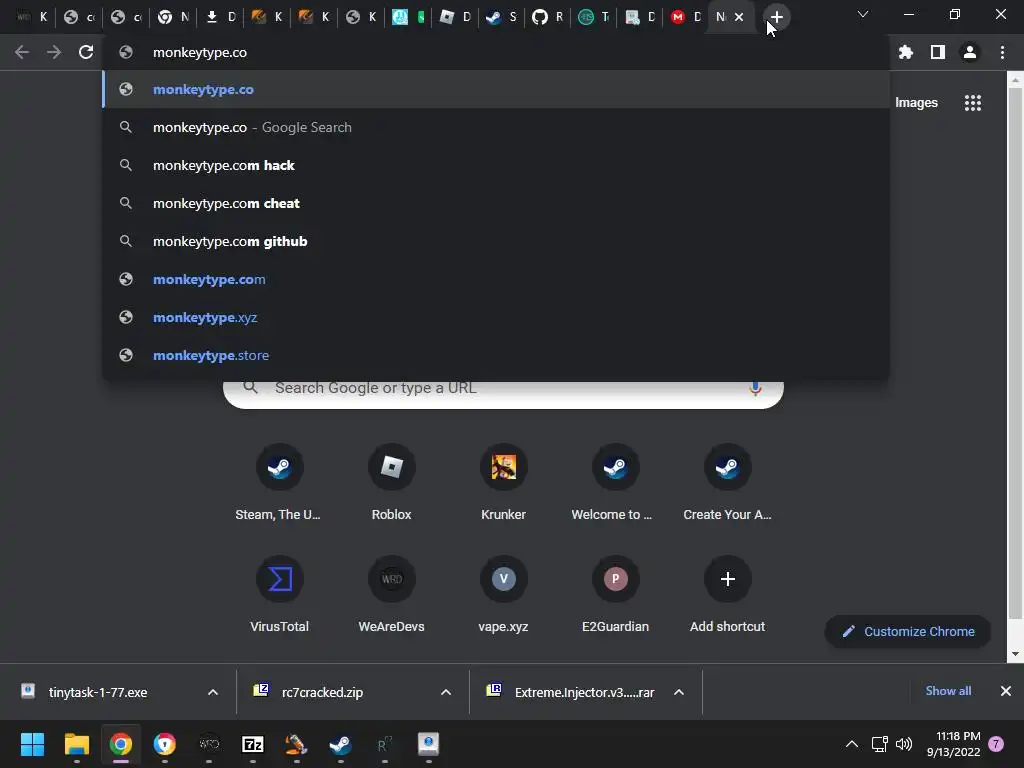Choose monkeytype.co - Google Search suggestion
Image resolution: width=1024 pixels, height=768 pixels.
tap(496, 127)
